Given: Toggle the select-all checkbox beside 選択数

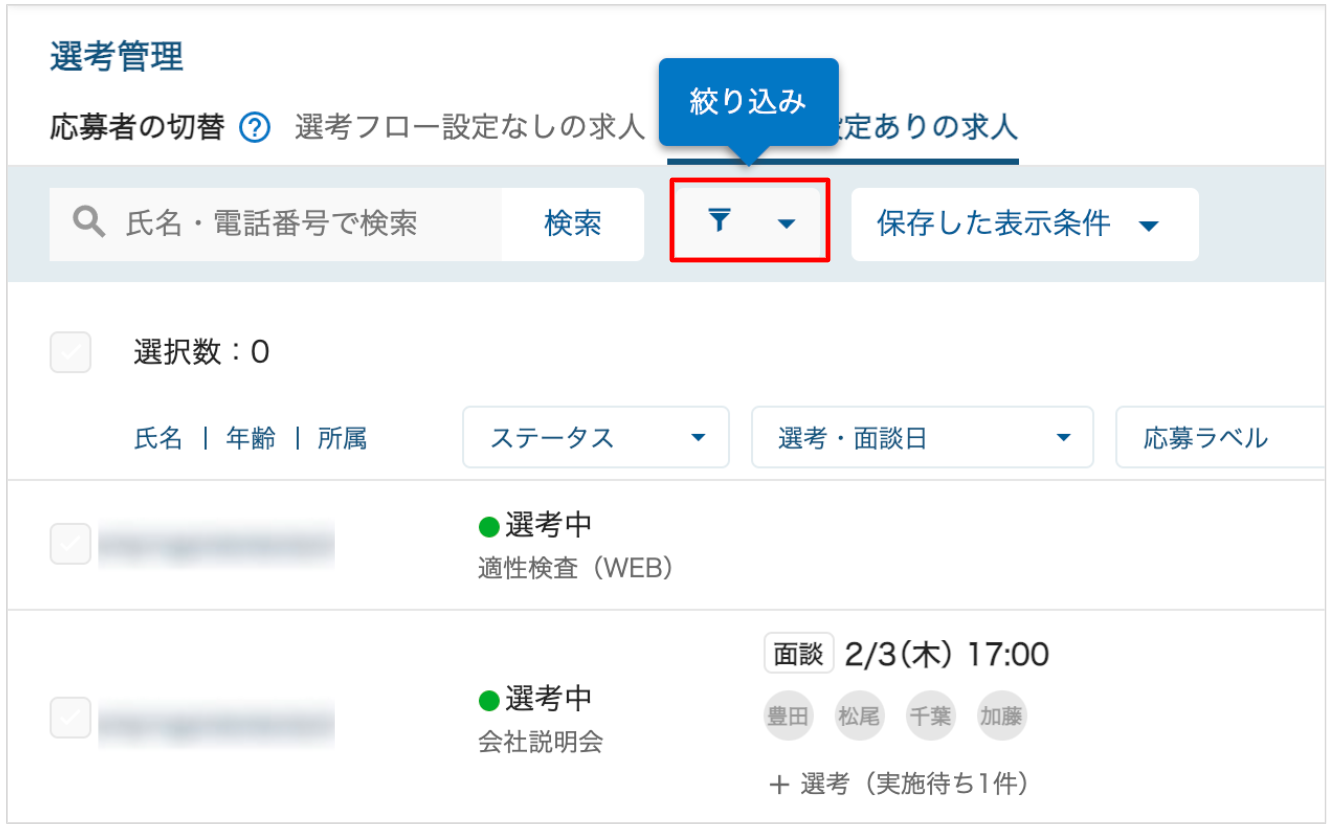Looking at the screenshot, I should 71,352.
